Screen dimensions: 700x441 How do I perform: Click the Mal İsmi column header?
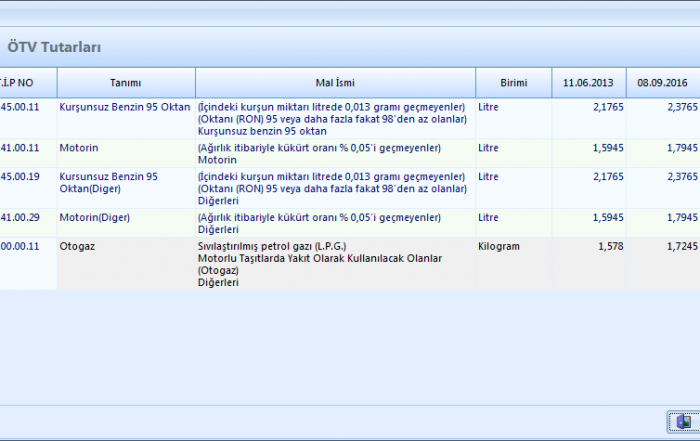coord(334,82)
